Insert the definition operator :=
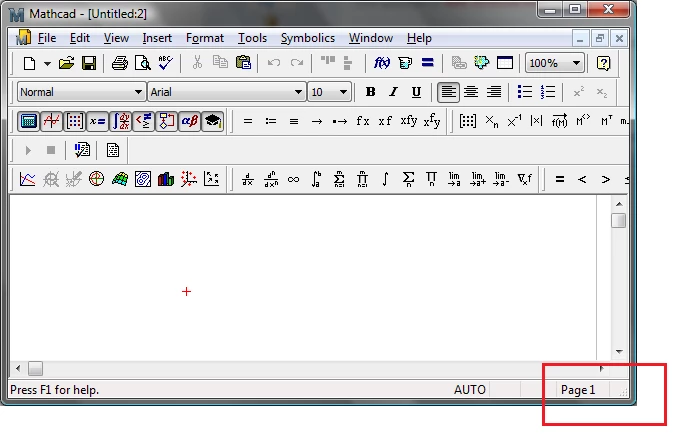Viewport: 690px width, 446px height. coord(271,121)
